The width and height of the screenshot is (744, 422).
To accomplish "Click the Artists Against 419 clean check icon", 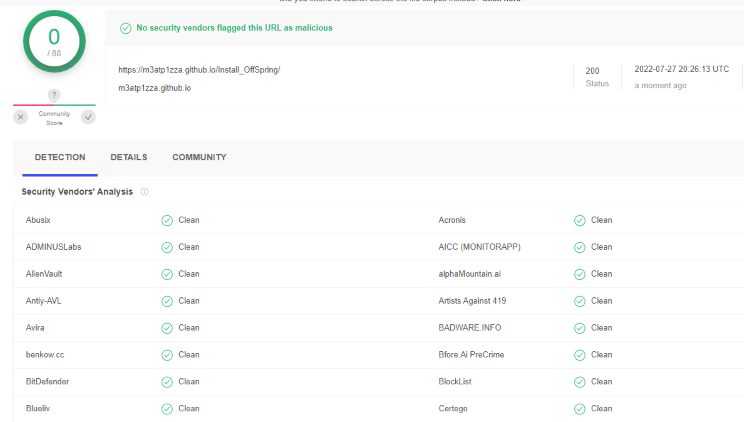I will [x=580, y=301].
